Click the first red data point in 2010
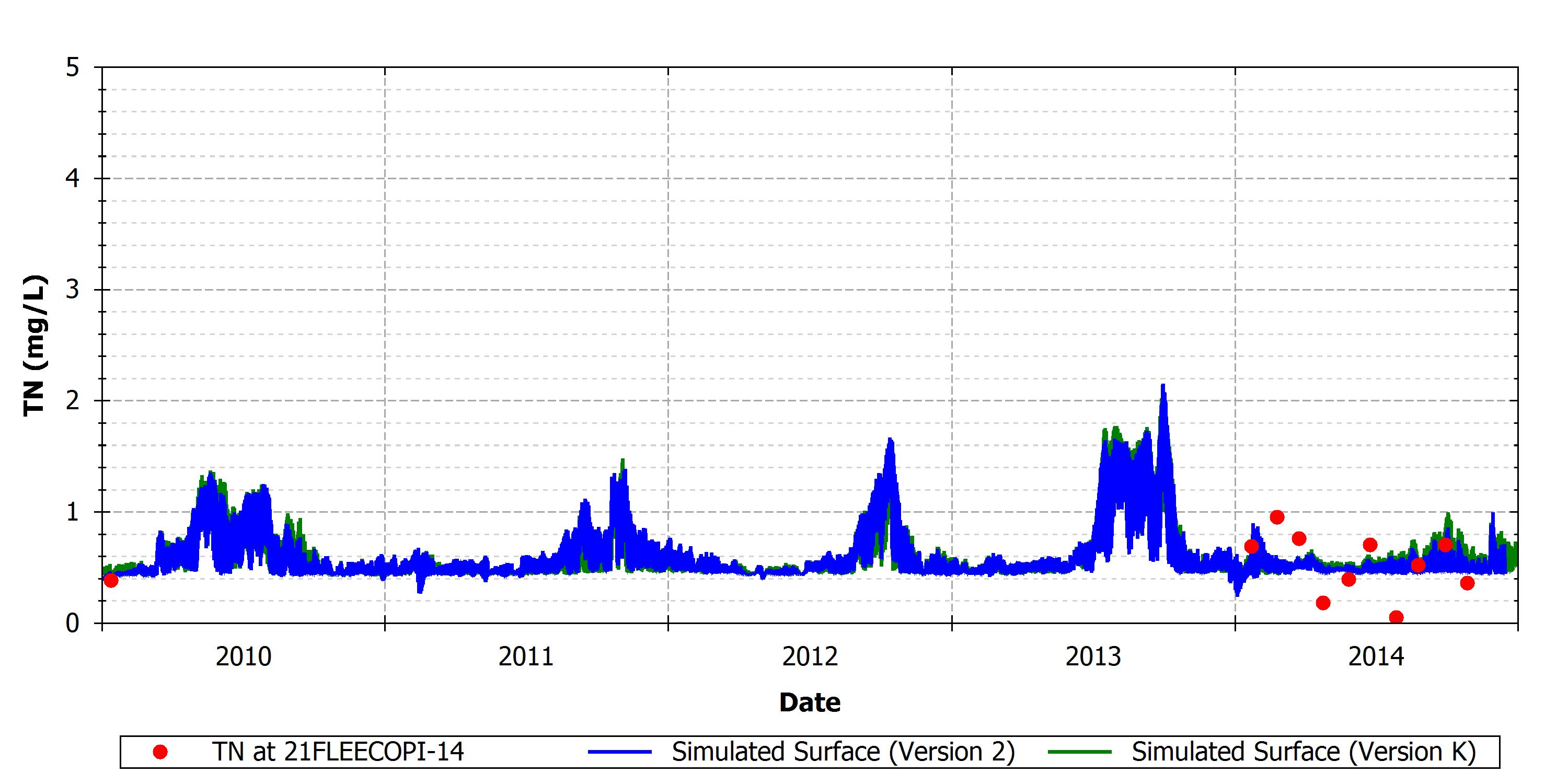This screenshot has height=784, width=1568. point(111,581)
